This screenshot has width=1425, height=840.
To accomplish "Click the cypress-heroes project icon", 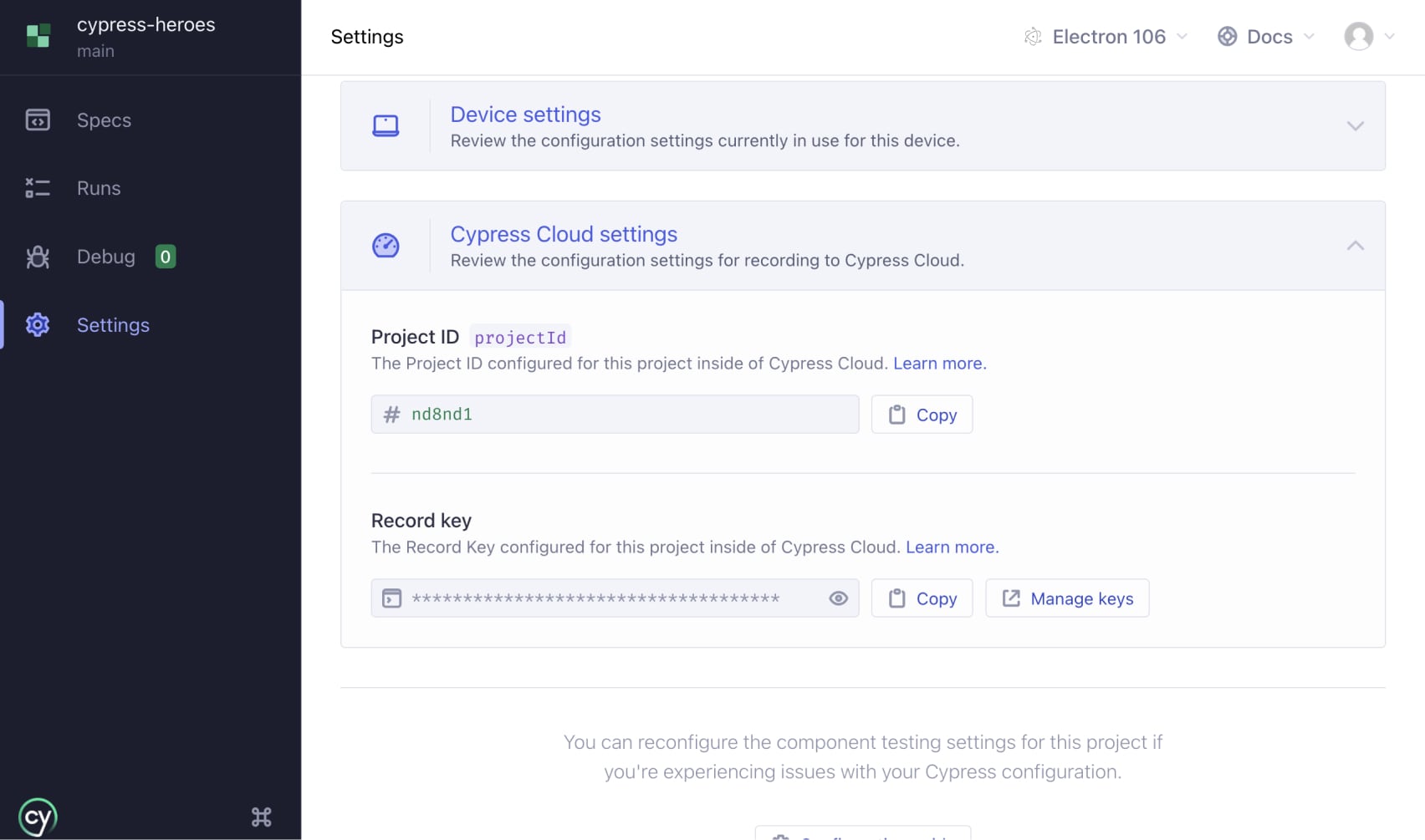I will pyautogui.click(x=38, y=36).
